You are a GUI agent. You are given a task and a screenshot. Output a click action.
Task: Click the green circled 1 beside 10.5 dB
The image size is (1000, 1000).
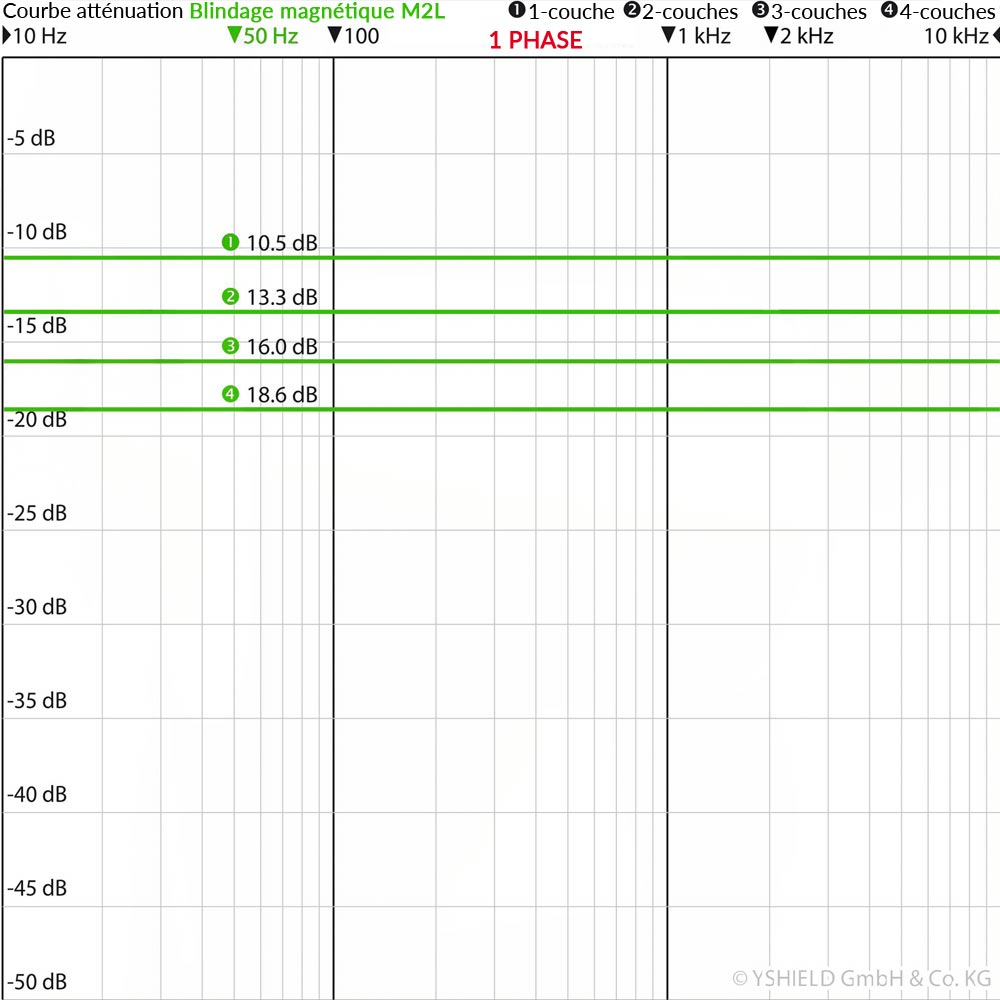coord(230,242)
